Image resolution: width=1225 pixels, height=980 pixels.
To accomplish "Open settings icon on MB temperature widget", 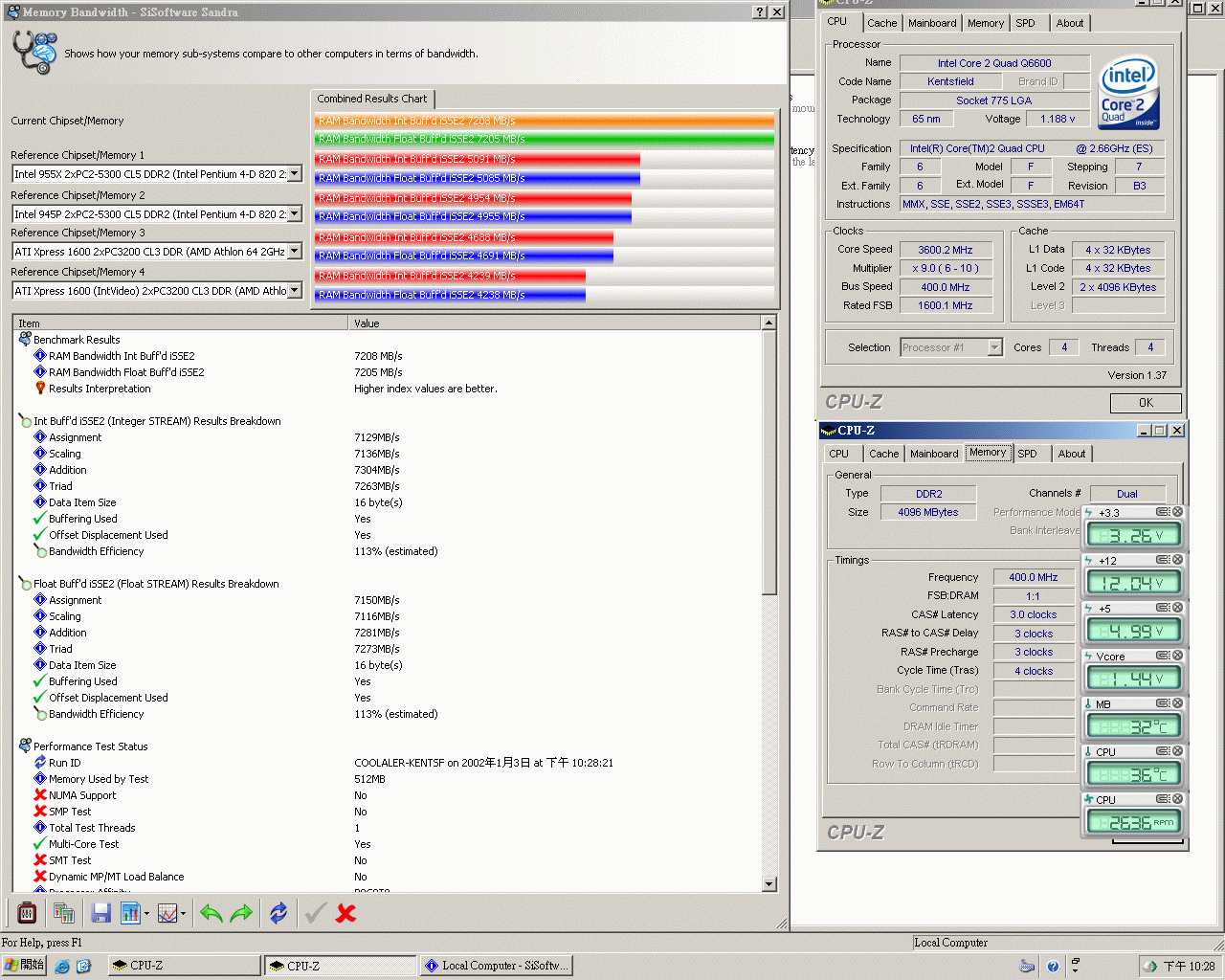I will tap(1163, 703).
